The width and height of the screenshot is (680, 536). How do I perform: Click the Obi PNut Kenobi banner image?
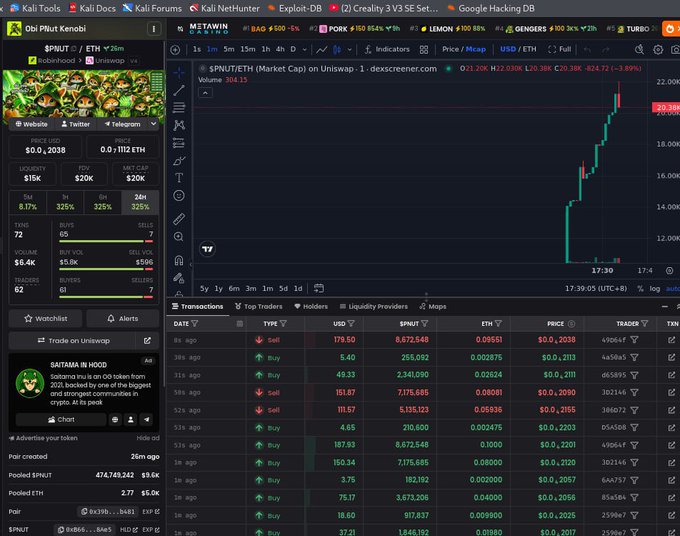pyautogui.click(x=84, y=93)
